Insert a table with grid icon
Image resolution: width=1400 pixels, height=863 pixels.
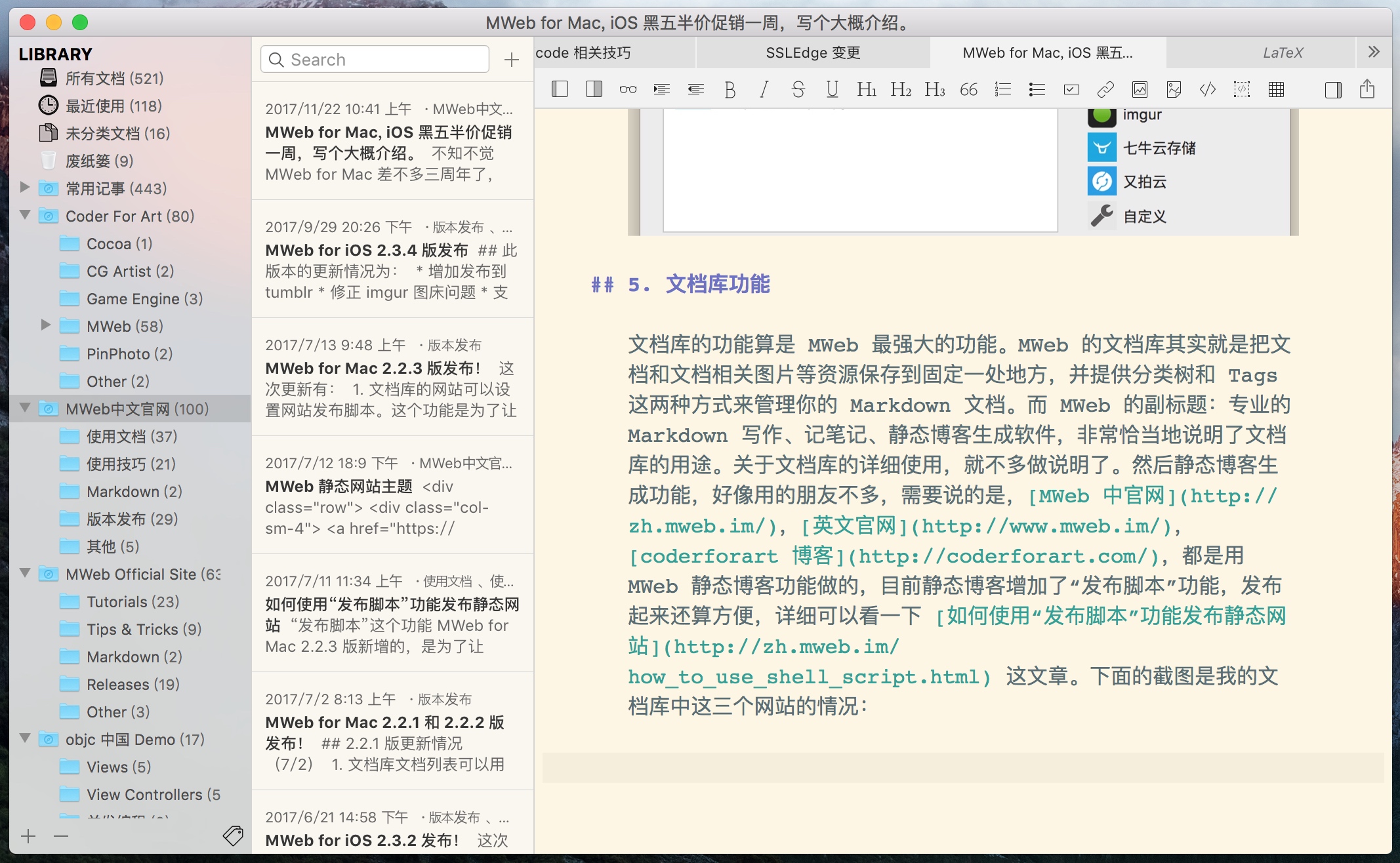1276,89
